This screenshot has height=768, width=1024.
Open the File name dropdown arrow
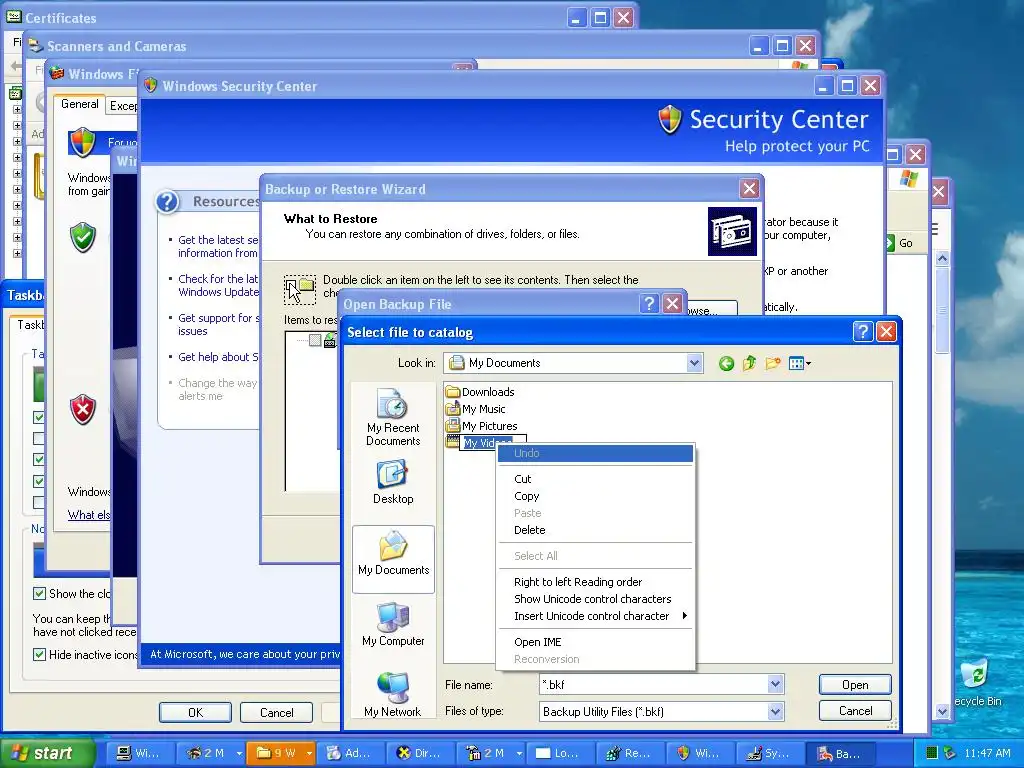[775, 684]
